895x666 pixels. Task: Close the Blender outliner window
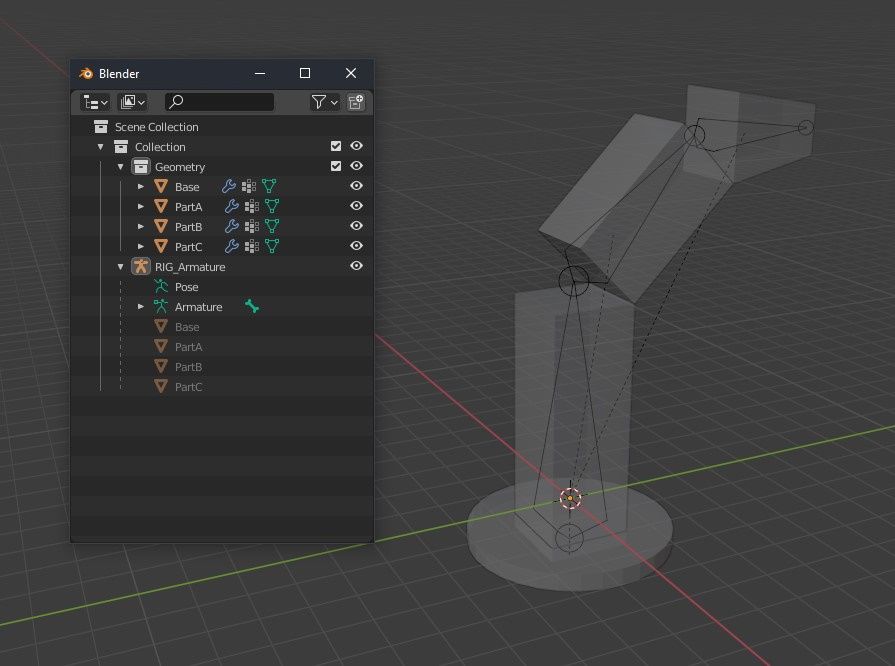(x=351, y=73)
